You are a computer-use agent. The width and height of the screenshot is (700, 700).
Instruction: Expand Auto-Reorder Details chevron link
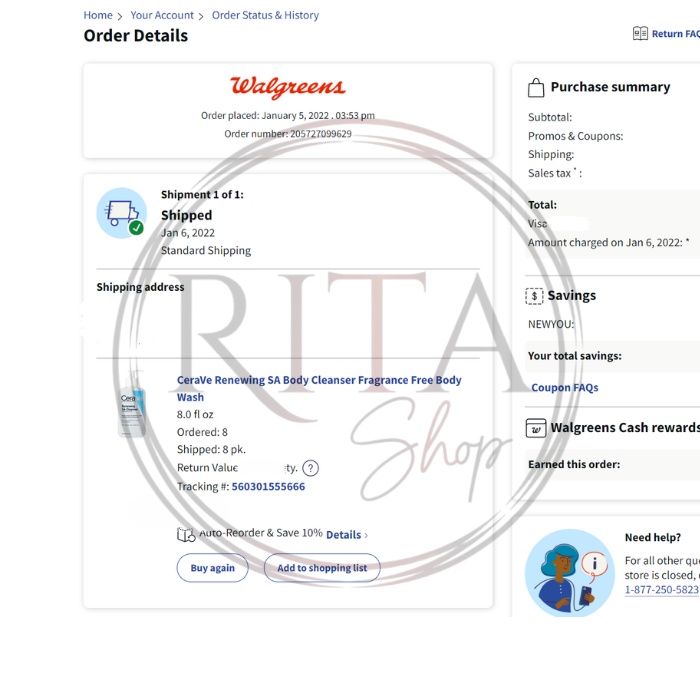tap(346, 535)
